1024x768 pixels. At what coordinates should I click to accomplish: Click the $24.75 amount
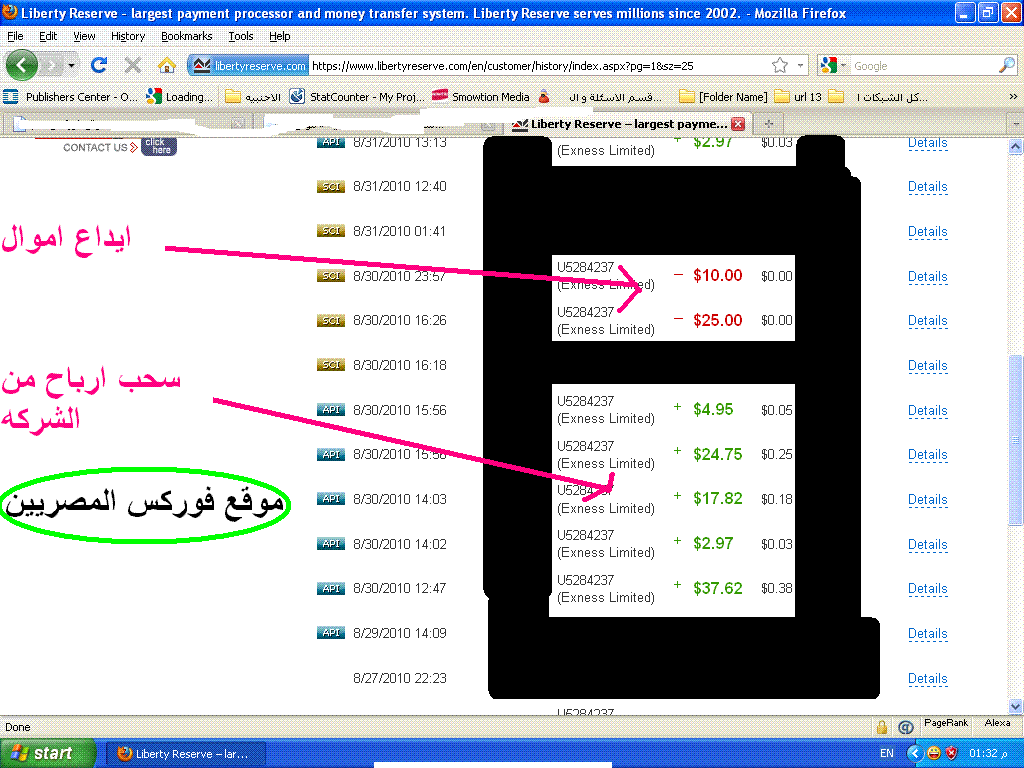point(717,455)
